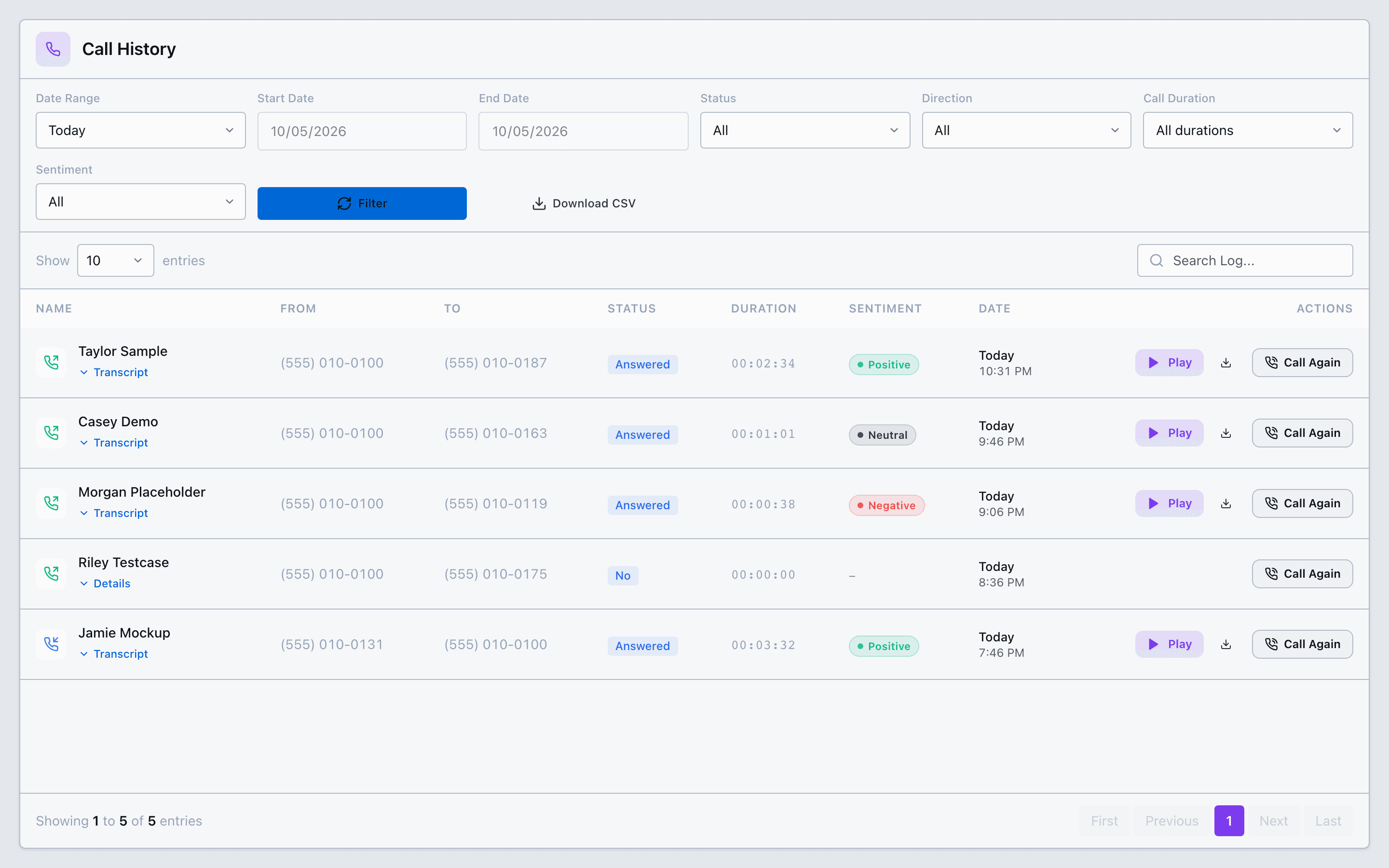The width and height of the screenshot is (1389, 868).
Task: Focus the Start Date field
Action: point(362,132)
